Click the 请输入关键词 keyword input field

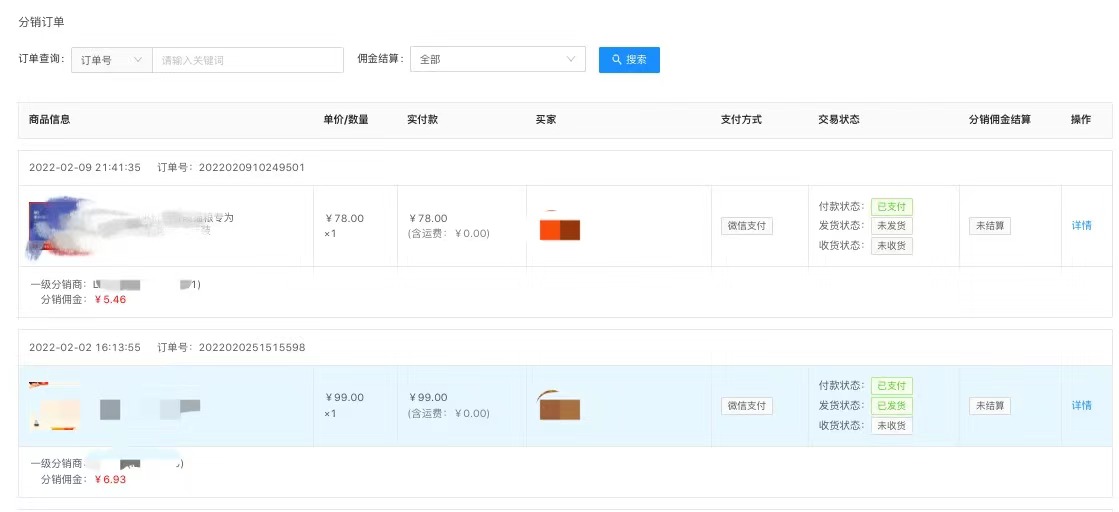[247, 60]
